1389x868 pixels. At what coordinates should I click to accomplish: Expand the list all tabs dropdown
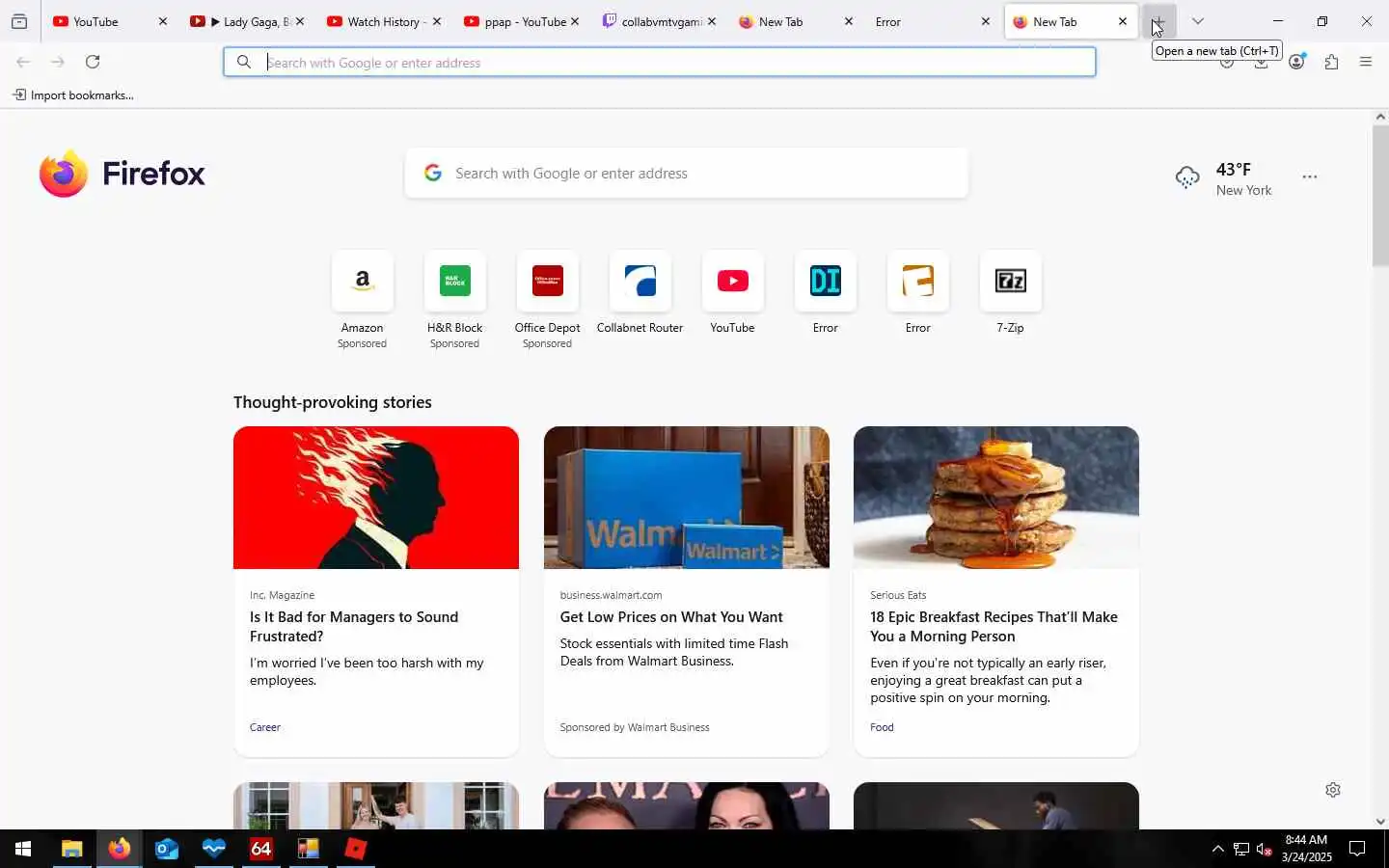pyautogui.click(x=1198, y=21)
